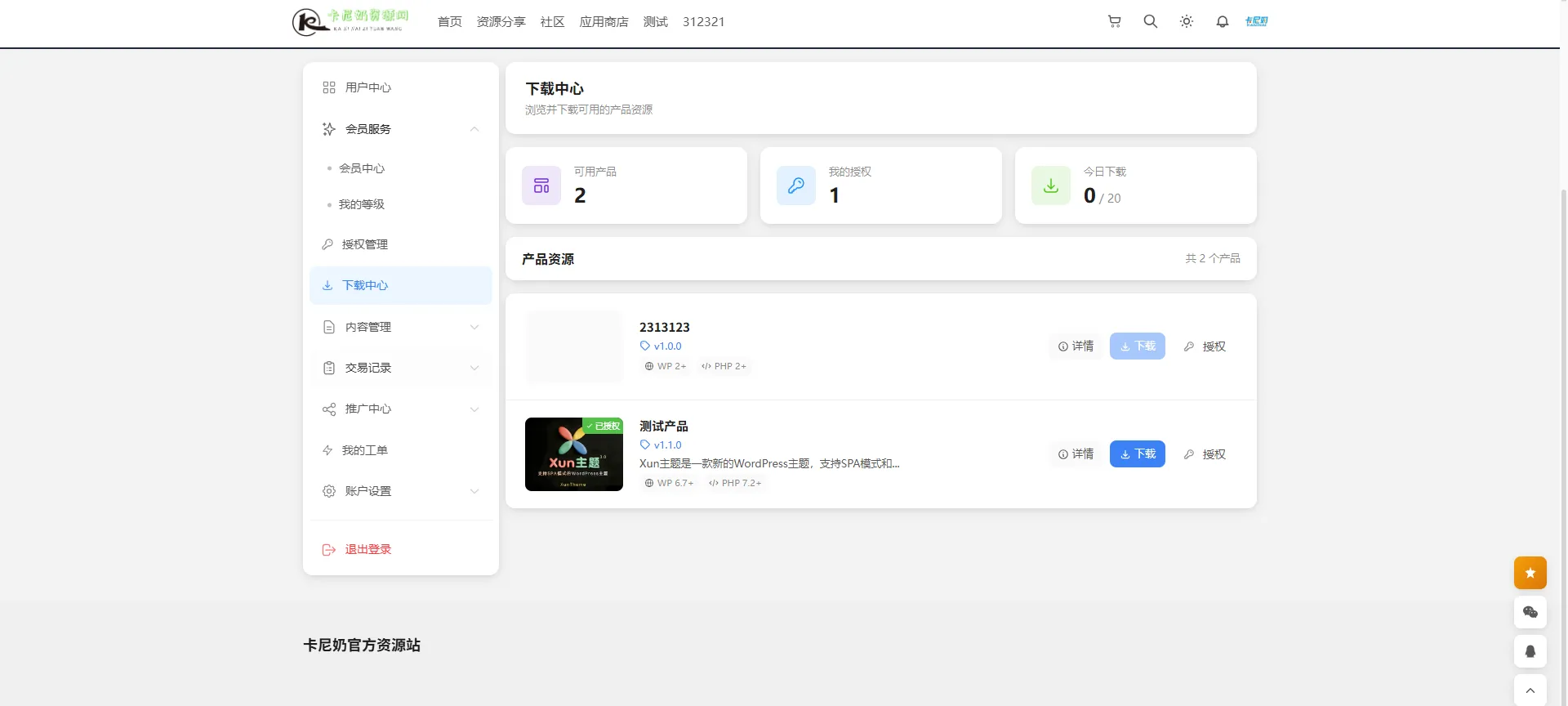Open the notification bell
Viewport: 1568px width, 706px height.
[x=1222, y=22]
